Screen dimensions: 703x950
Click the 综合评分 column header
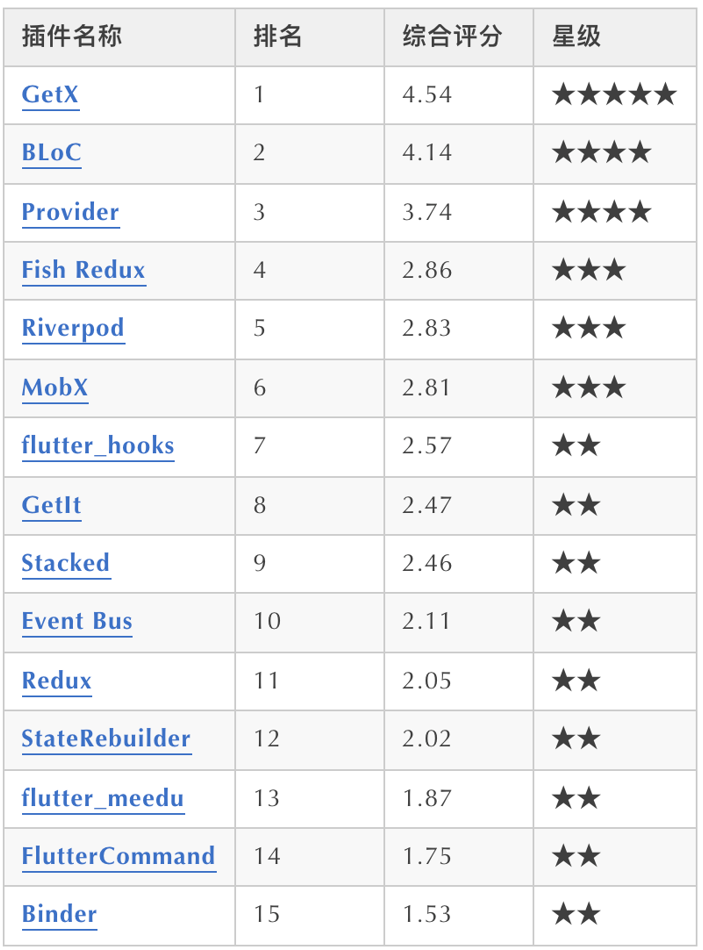click(x=452, y=37)
